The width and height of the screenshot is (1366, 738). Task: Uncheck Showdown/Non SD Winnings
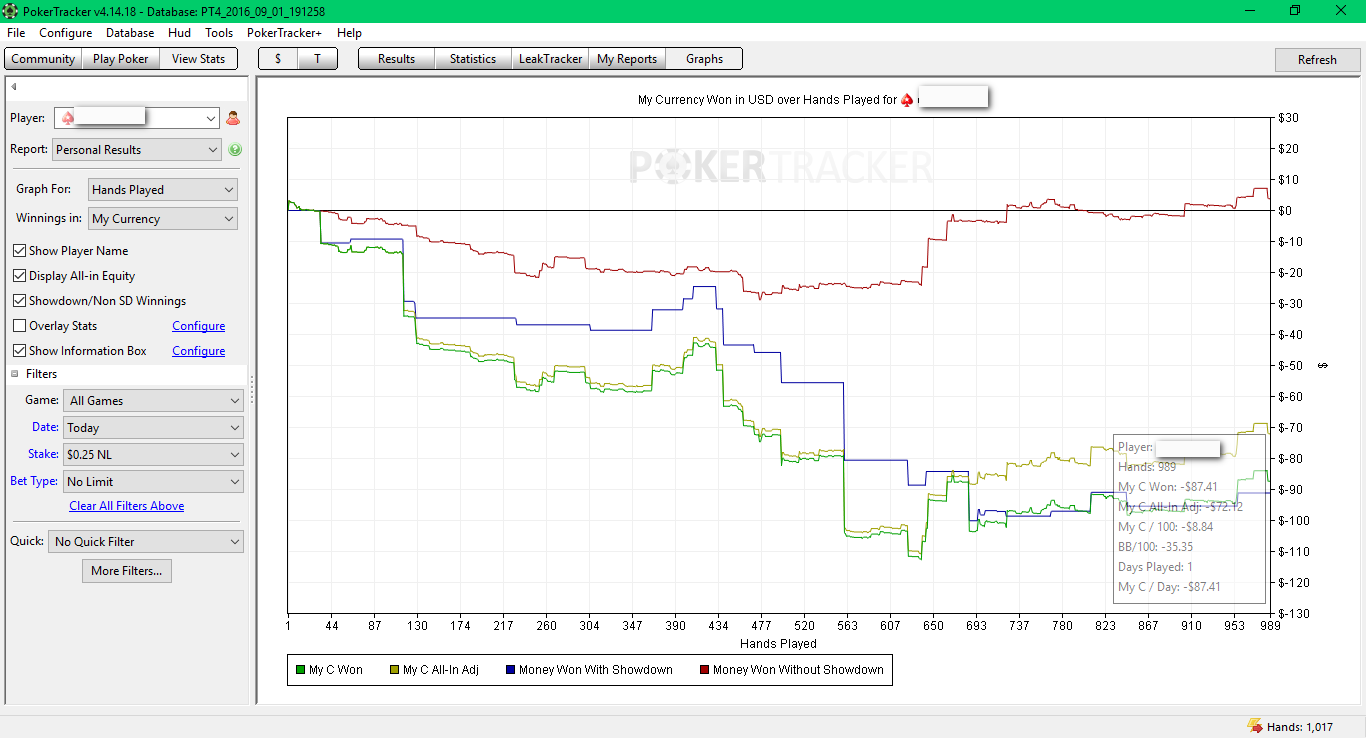point(20,301)
